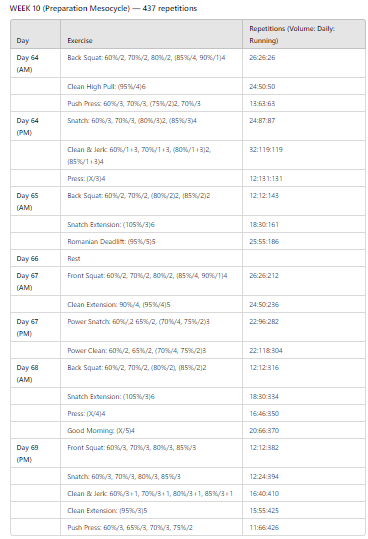Image resolution: width=368 pixels, height=539 pixels.
Task: Select the Power Clean exercise cell
Action: click(152, 350)
